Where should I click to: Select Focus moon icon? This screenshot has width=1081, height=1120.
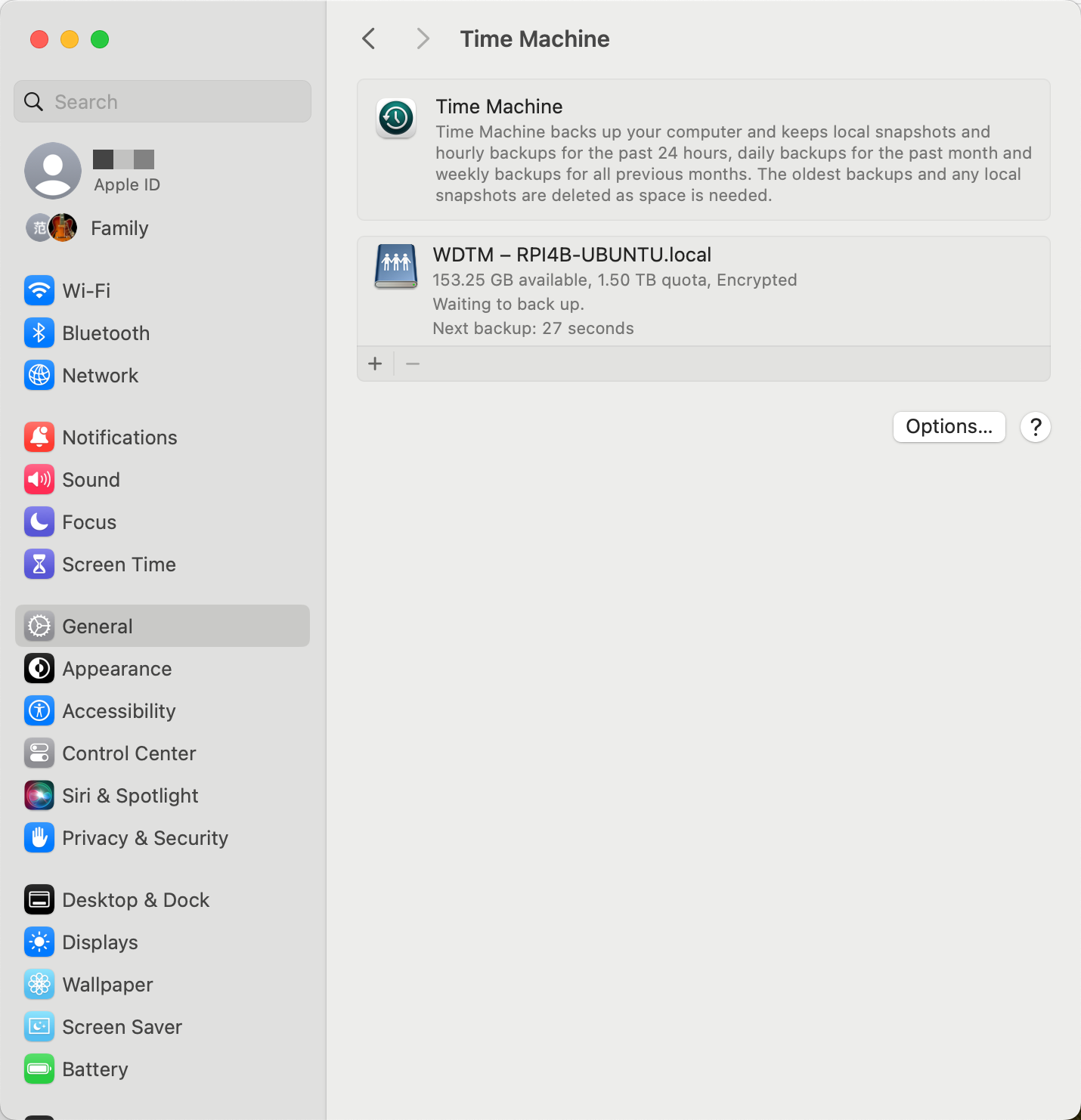click(39, 522)
